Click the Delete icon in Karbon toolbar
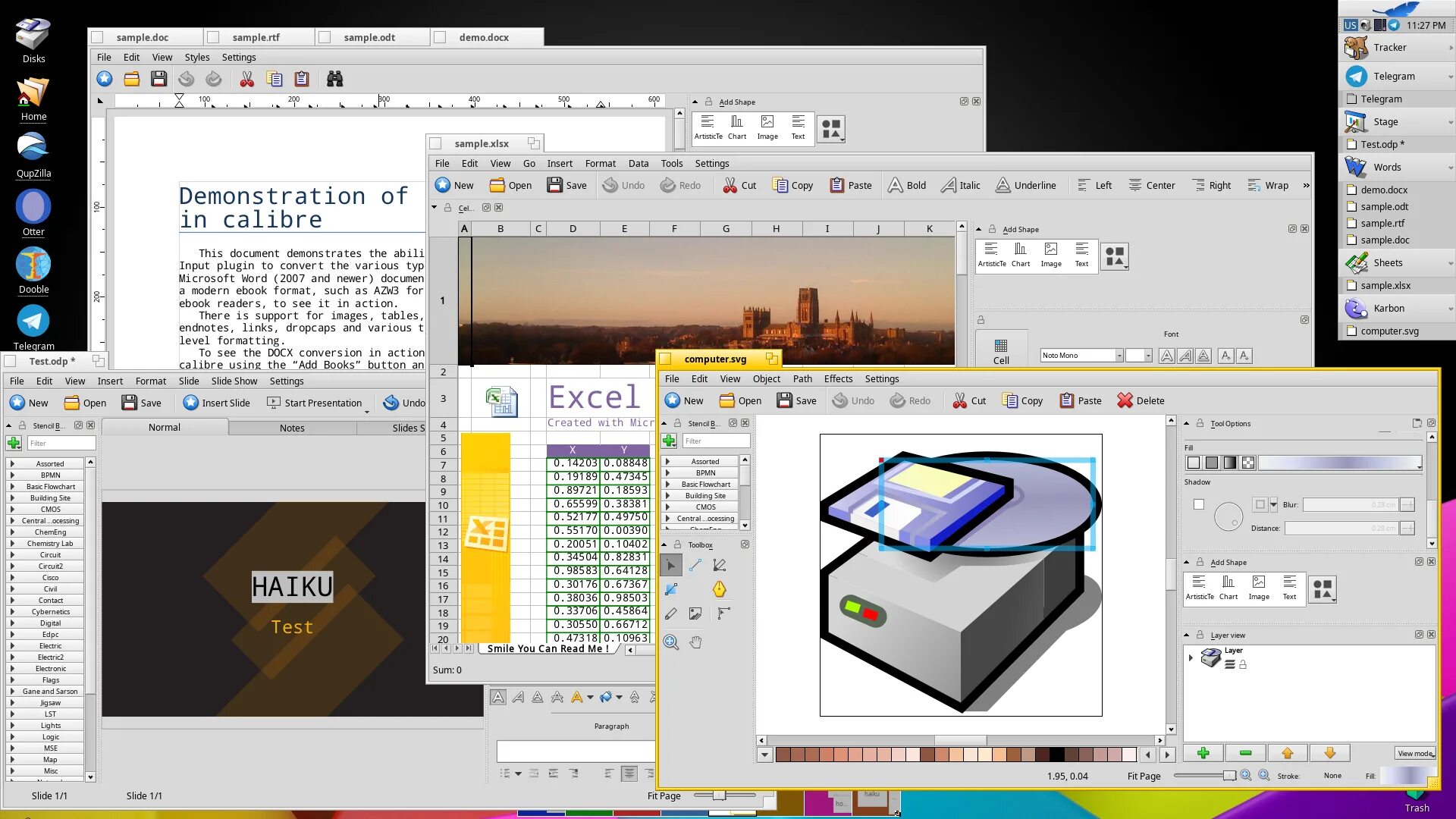The height and width of the screenshot is (819, 1456). pyautogui.click(x=1125, y=400)
